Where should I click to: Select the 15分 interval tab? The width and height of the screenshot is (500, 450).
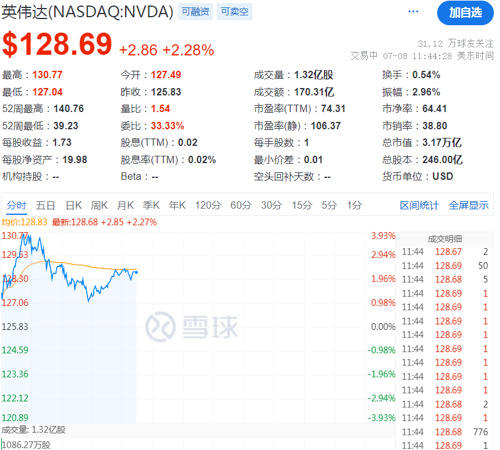[302, 205]
